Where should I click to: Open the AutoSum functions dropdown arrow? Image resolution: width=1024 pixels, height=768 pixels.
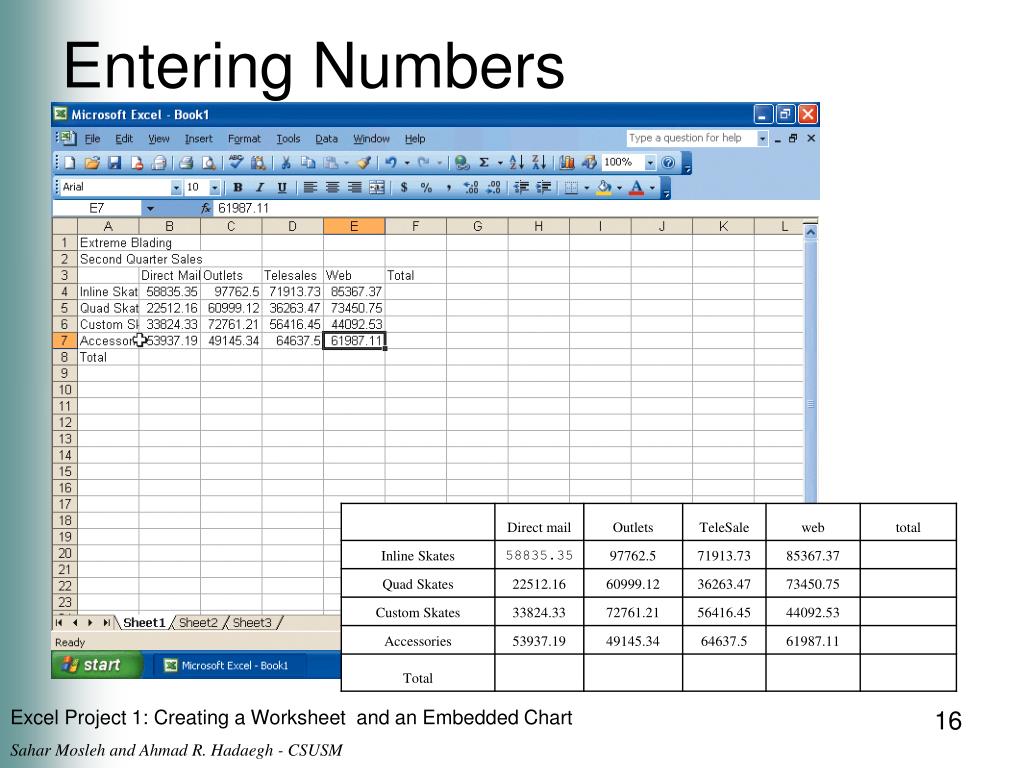pyautogui.click(x=500, y=163)
